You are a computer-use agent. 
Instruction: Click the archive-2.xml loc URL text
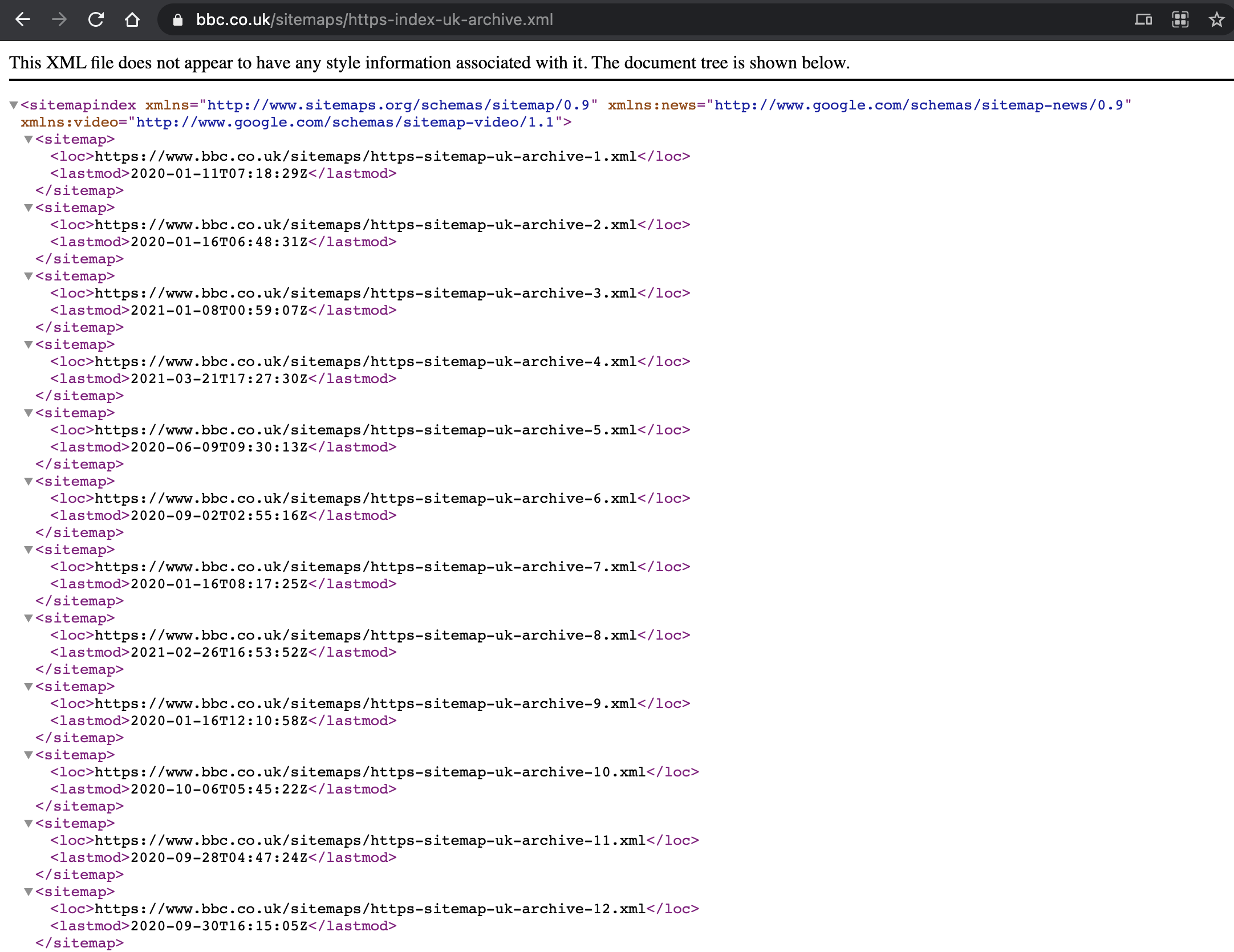(366, 225)
